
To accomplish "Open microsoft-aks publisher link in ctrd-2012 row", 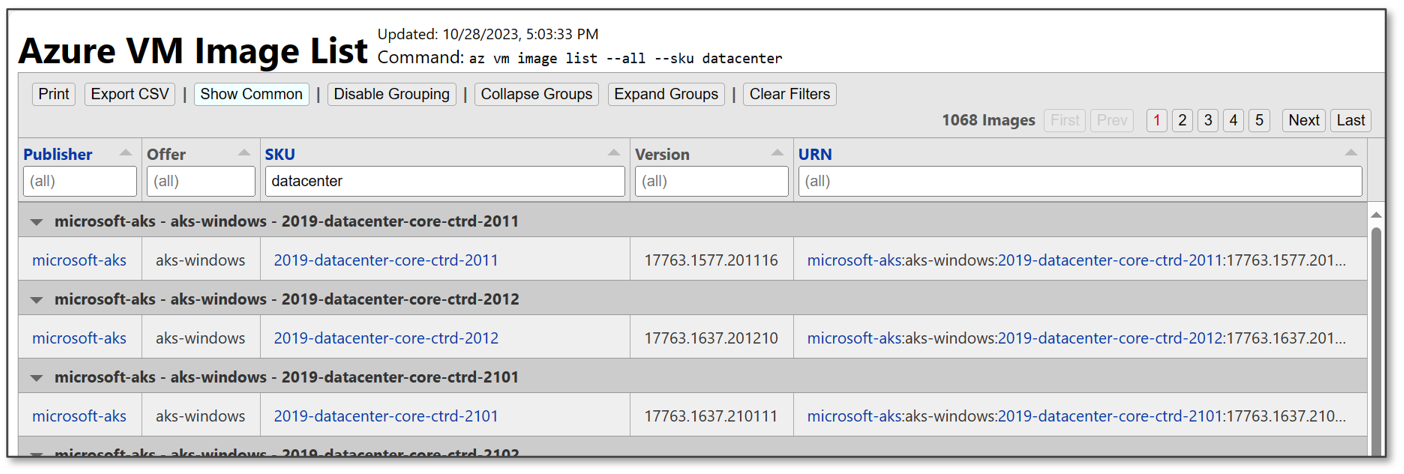I will tap(79, 338).
